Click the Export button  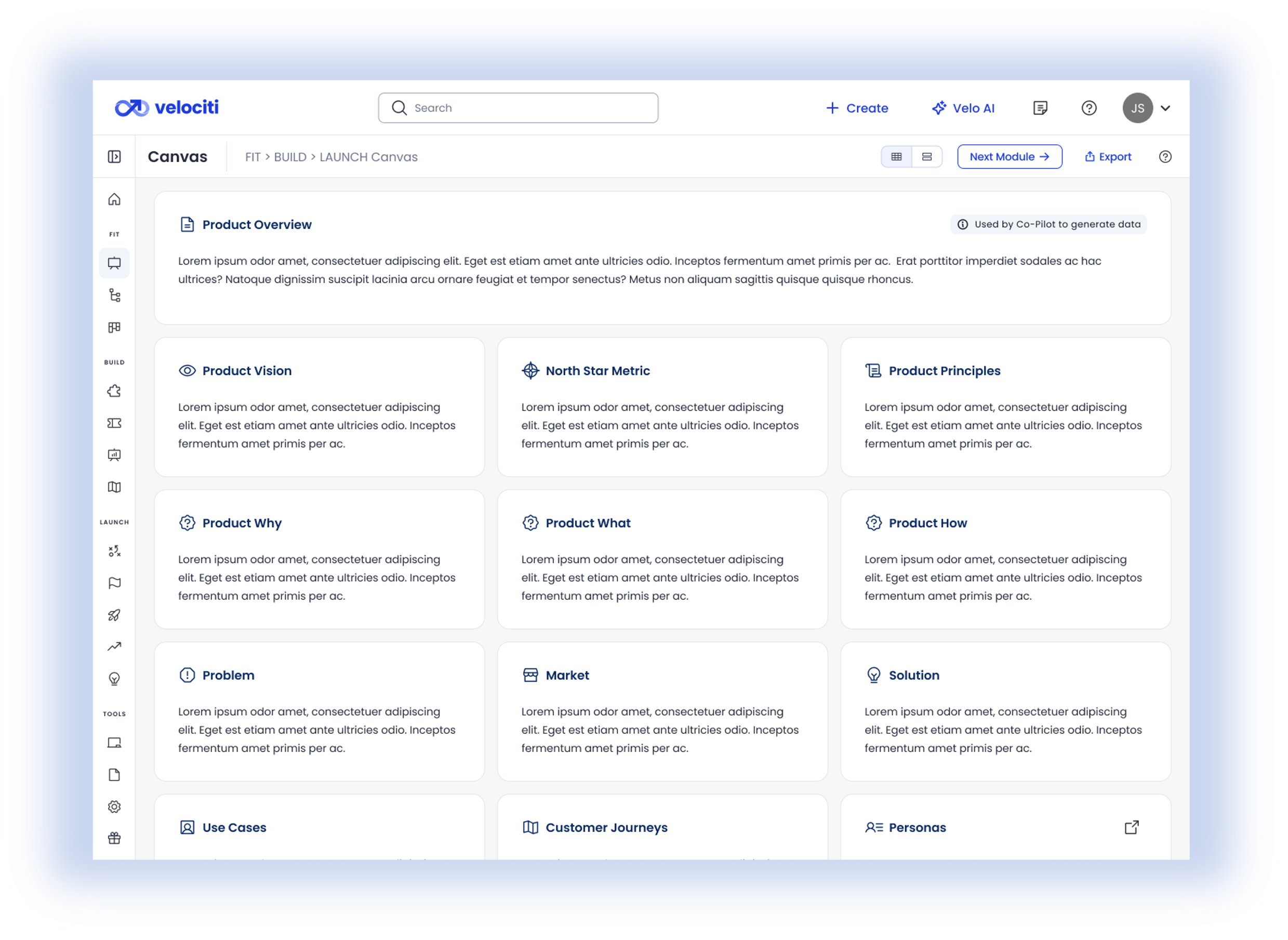[1108, 157]
